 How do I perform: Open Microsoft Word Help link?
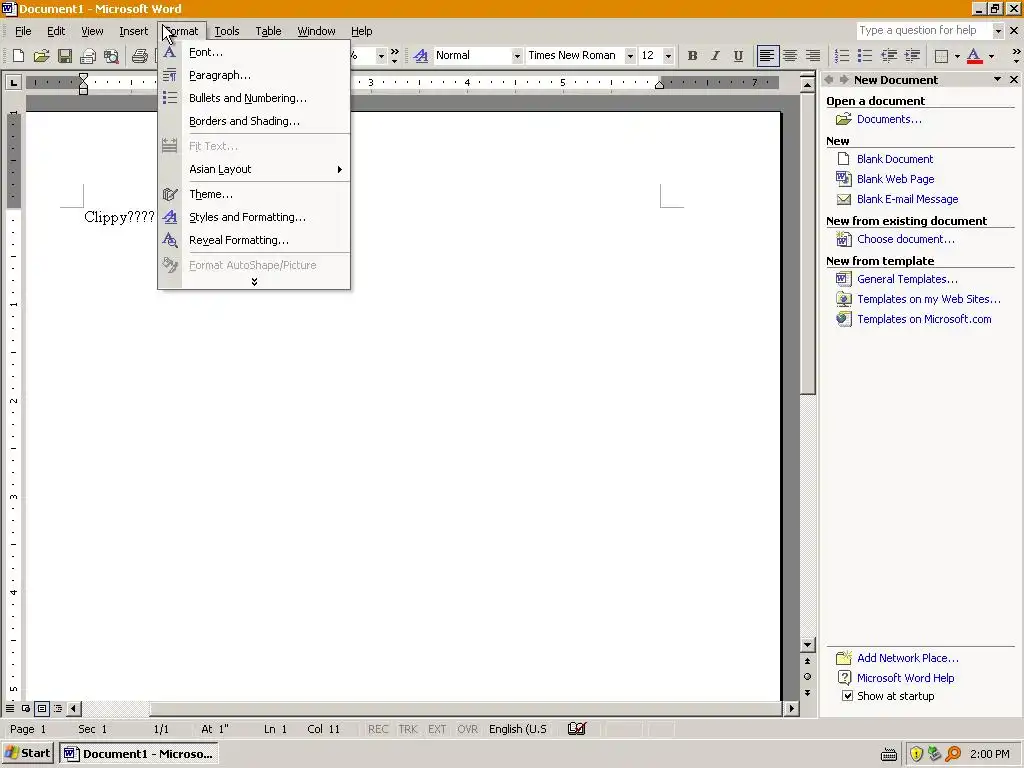pos(905,678)
